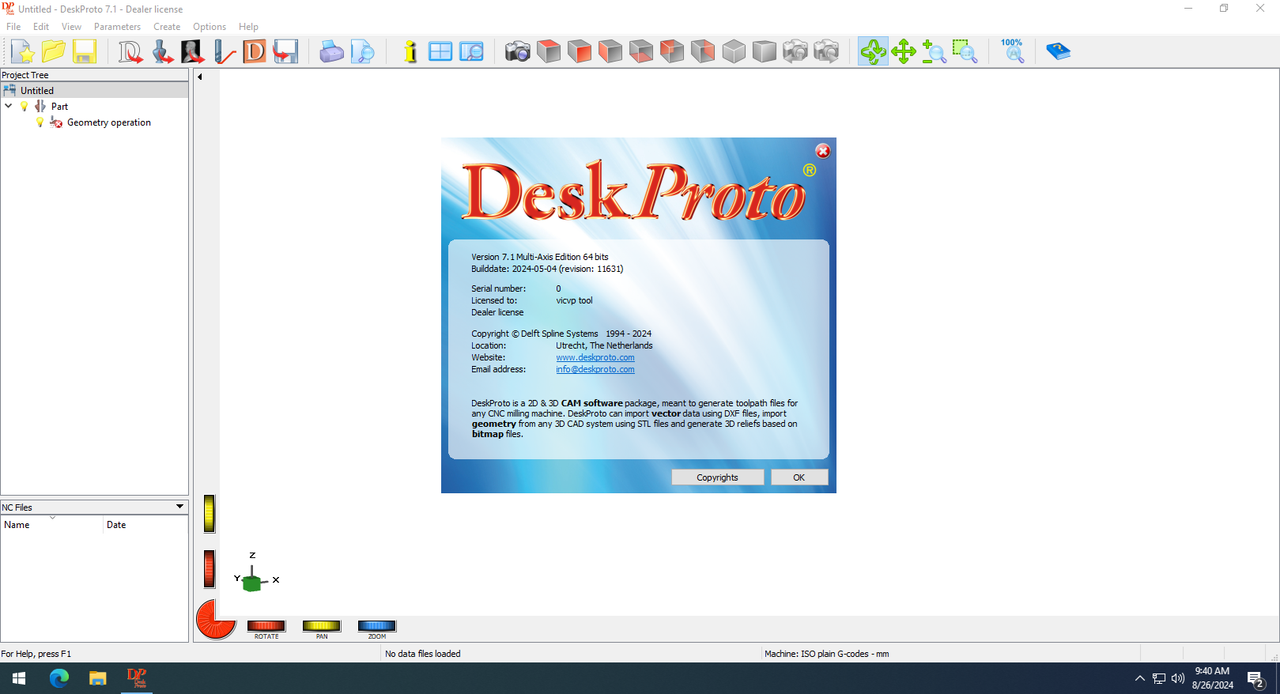Open a project using the folder icon
The width and height of the screenshot is (1280, 694).
pos(53,51)
